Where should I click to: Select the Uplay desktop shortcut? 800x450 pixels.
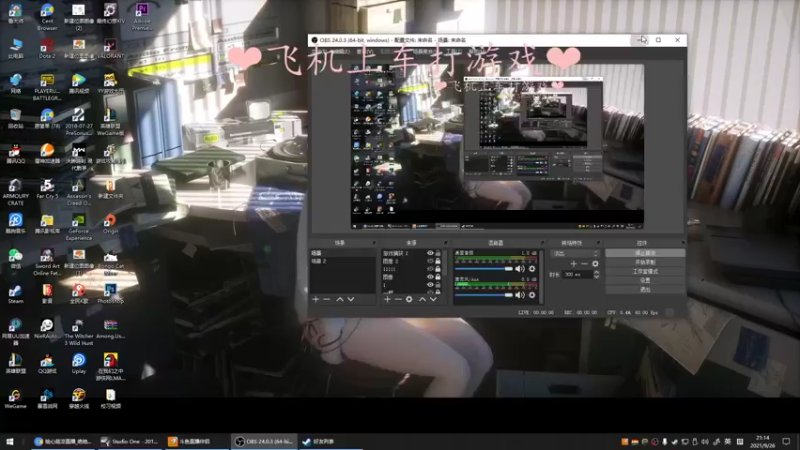point(79,364)
